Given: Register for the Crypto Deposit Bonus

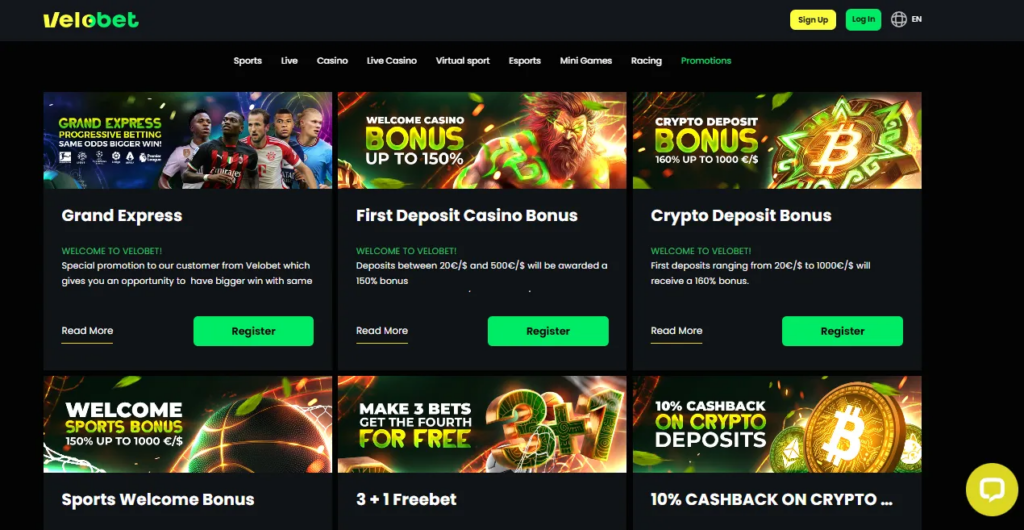Looking at the screenshot, I should pos(842,331).
